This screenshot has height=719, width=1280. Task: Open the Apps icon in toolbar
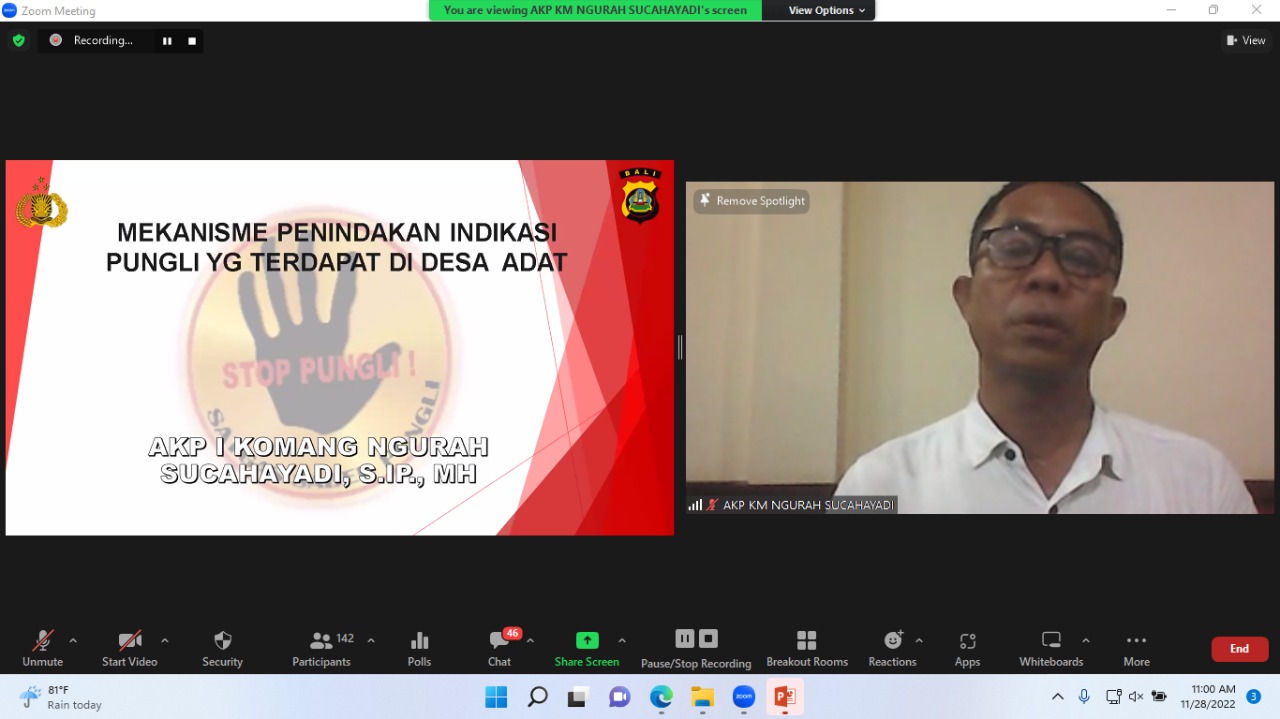point(967,649)
